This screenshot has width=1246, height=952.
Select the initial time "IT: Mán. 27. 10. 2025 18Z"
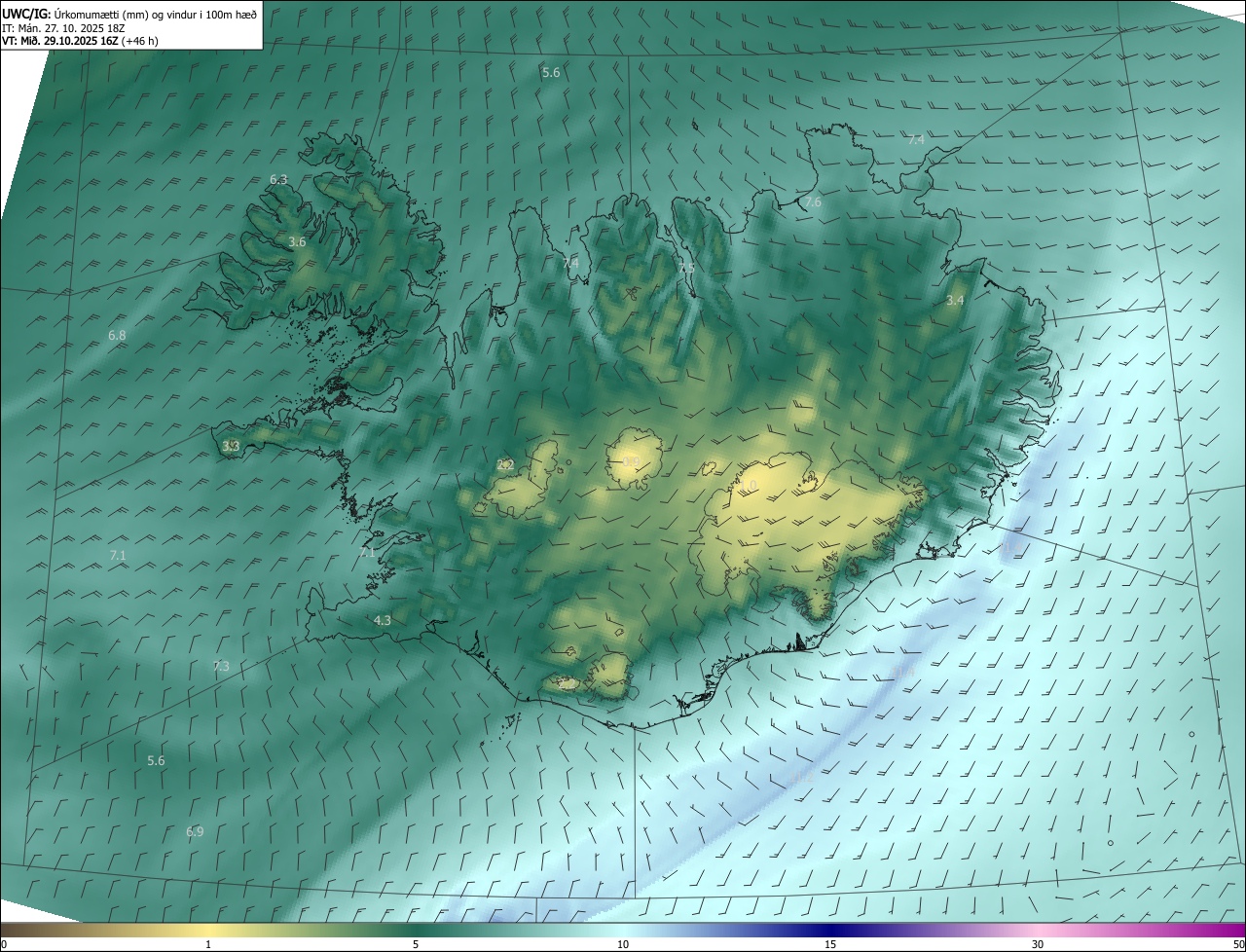(63, 28)
